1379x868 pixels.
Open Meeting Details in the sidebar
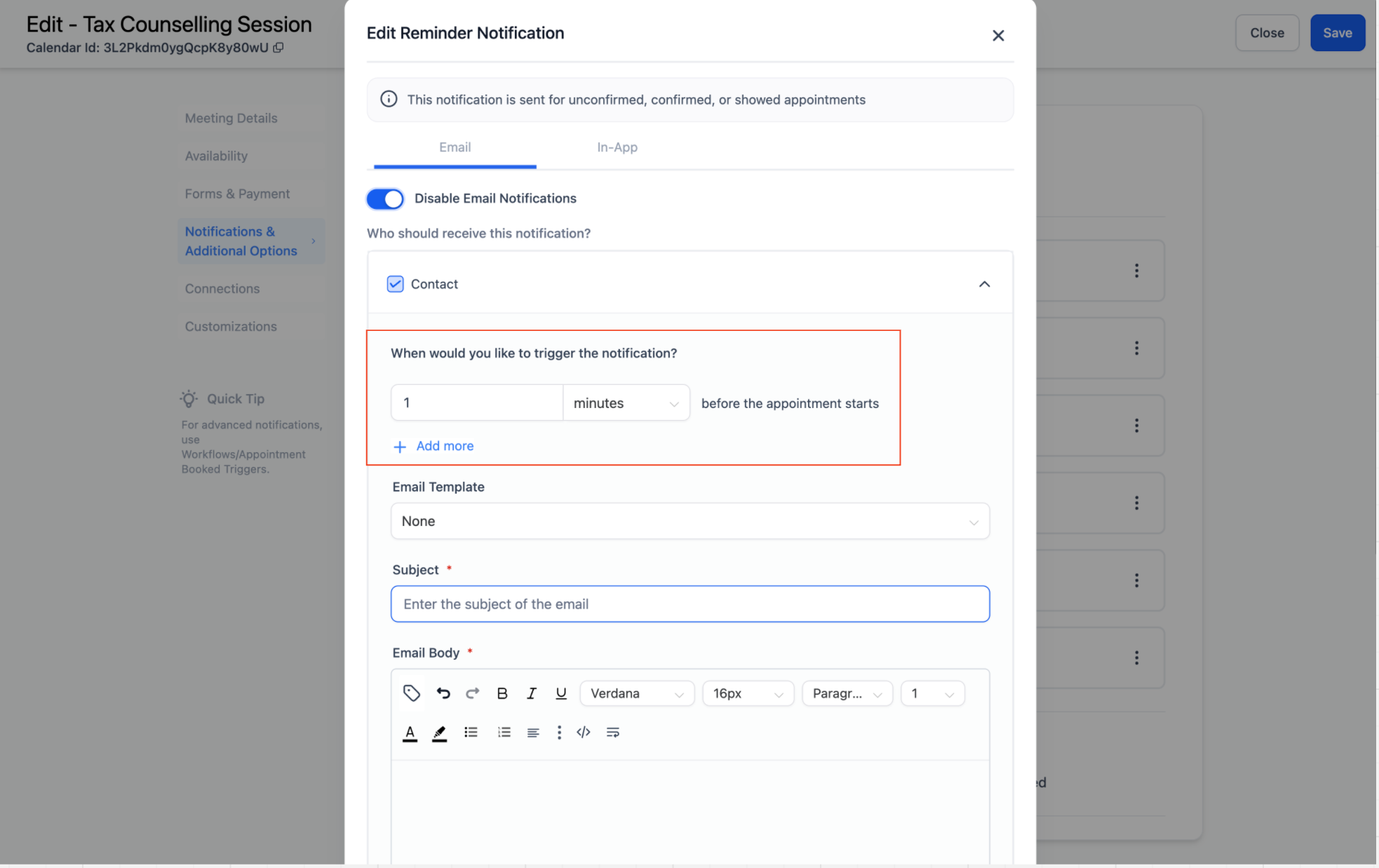point(231,118)
